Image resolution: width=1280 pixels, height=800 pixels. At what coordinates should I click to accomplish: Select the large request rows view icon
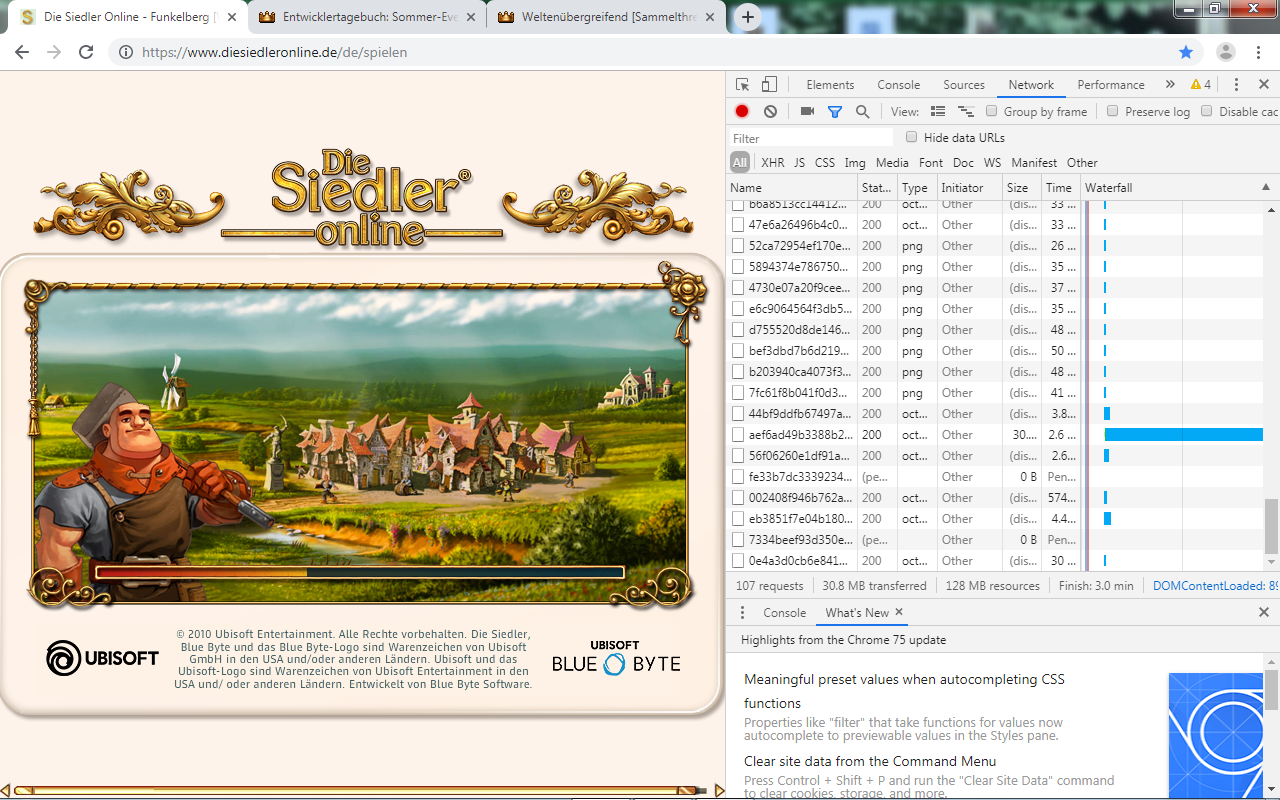938,112
